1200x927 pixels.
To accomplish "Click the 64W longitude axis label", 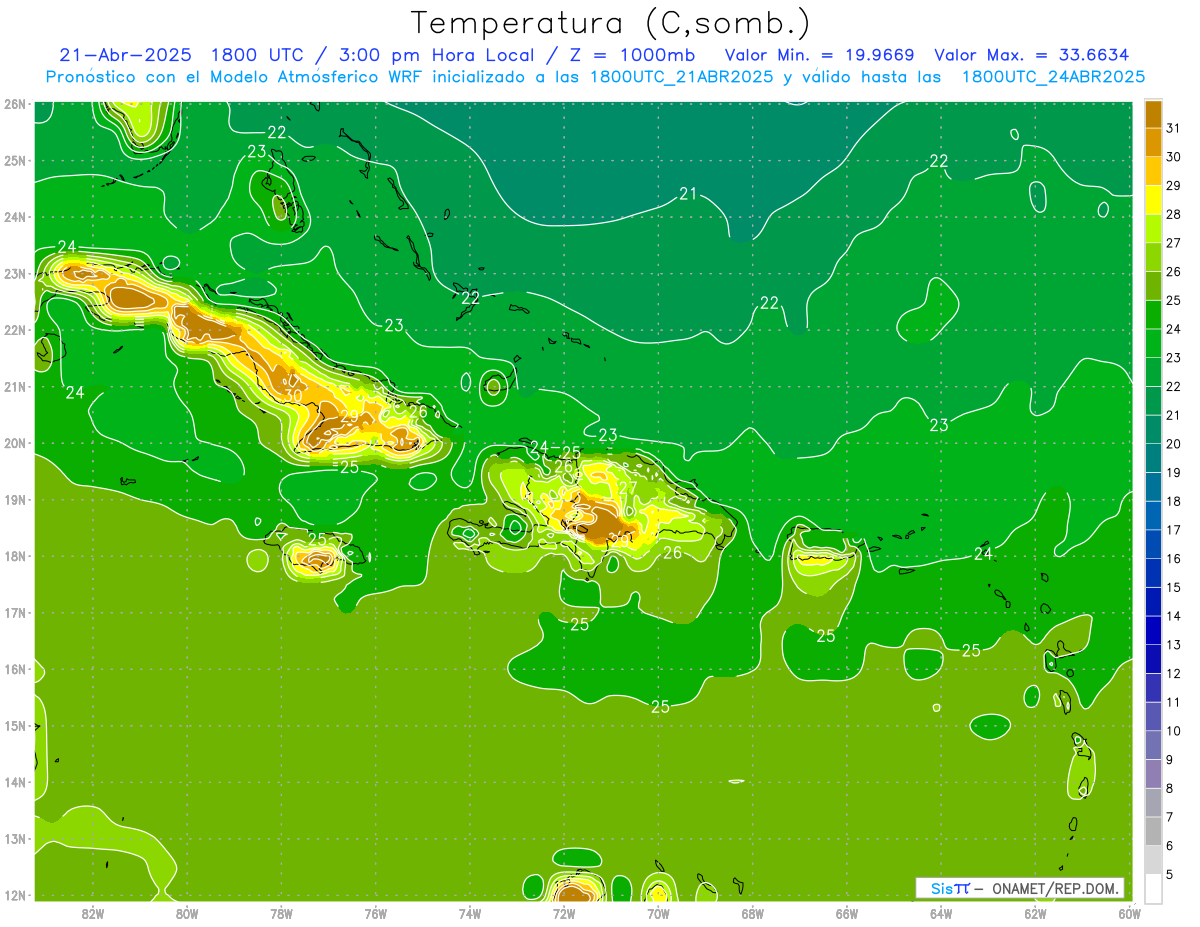I will click(x=941, y=913).
